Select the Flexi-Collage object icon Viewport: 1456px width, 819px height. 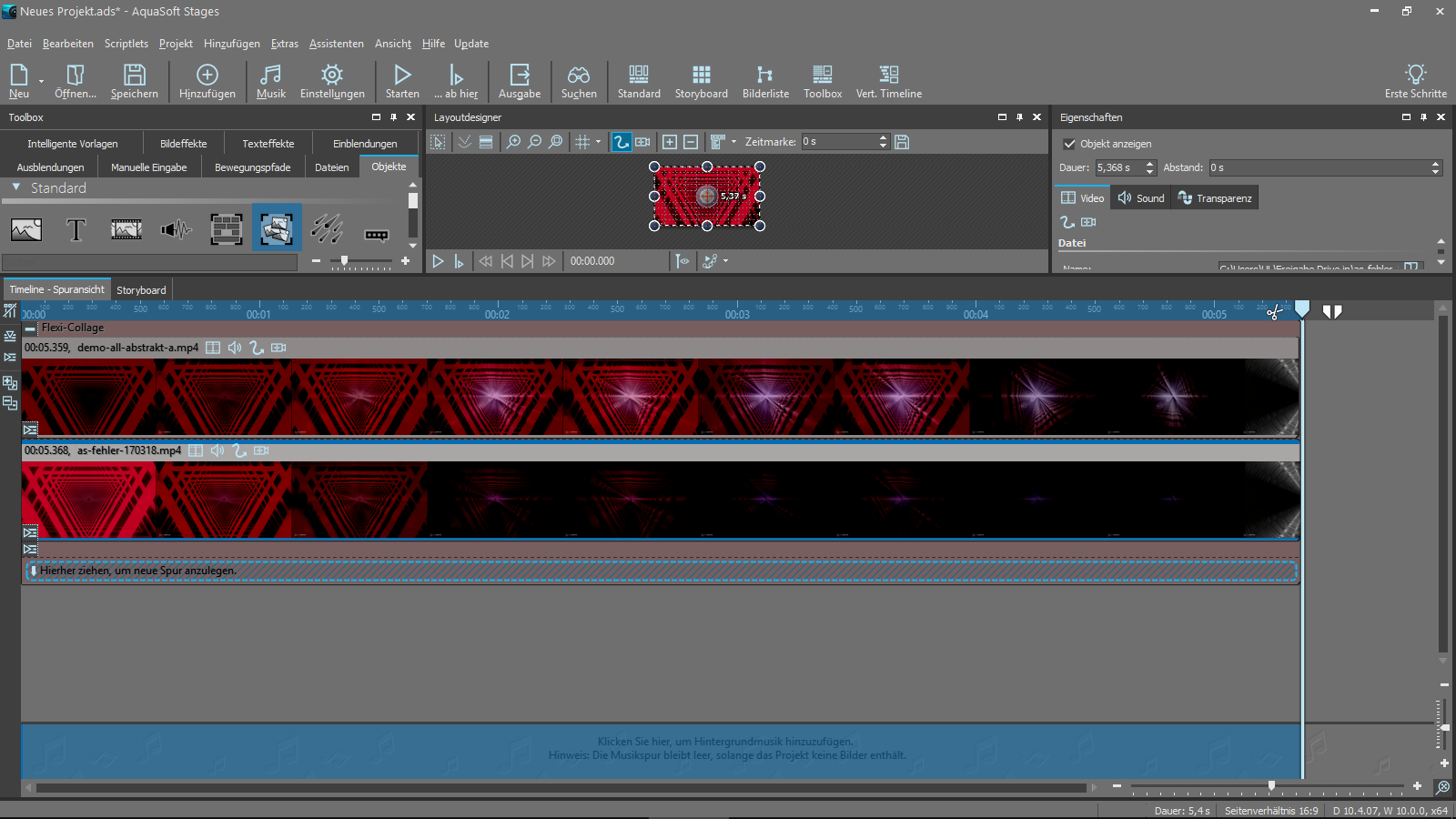277,228
